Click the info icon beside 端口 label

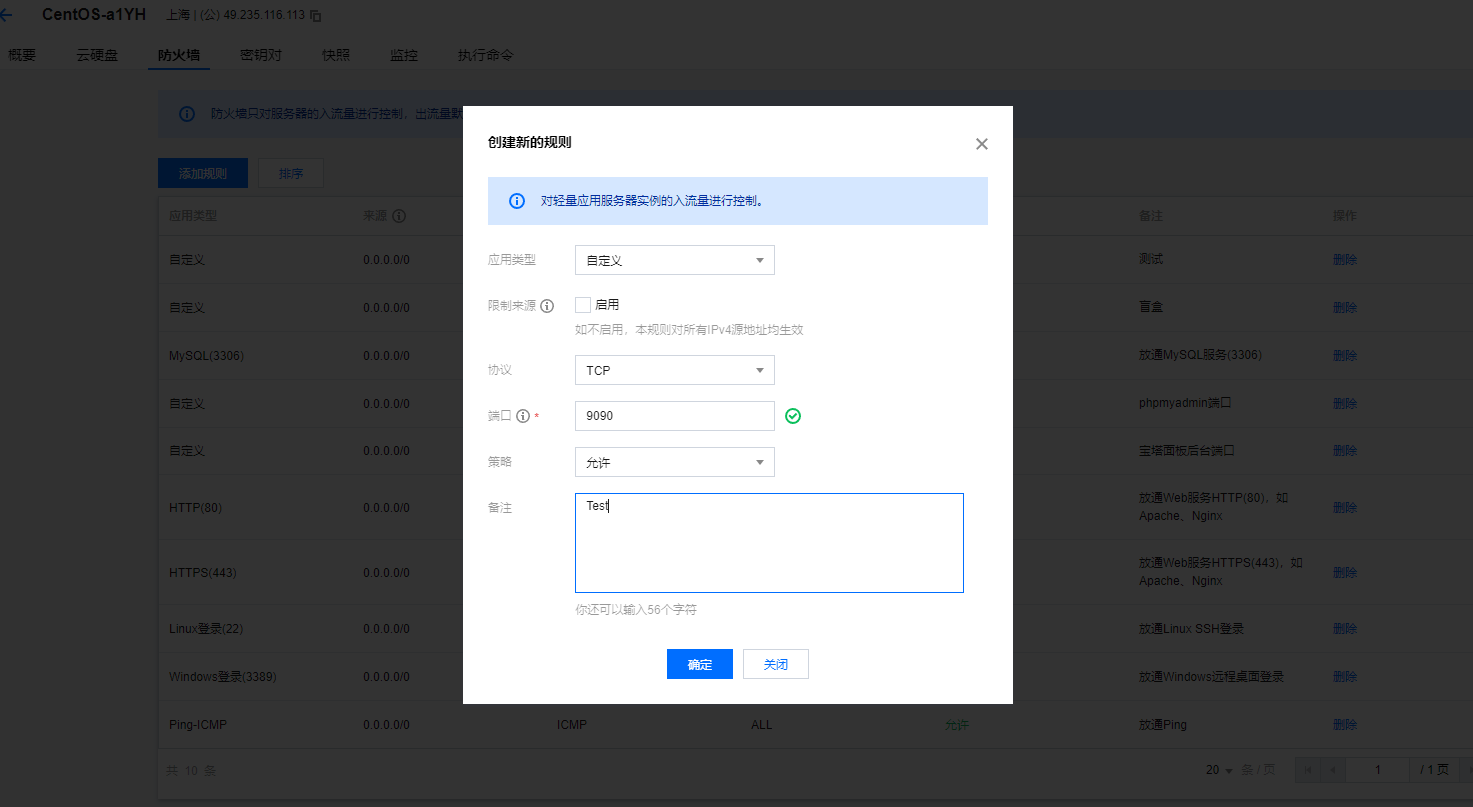click(x=523, y=416)
